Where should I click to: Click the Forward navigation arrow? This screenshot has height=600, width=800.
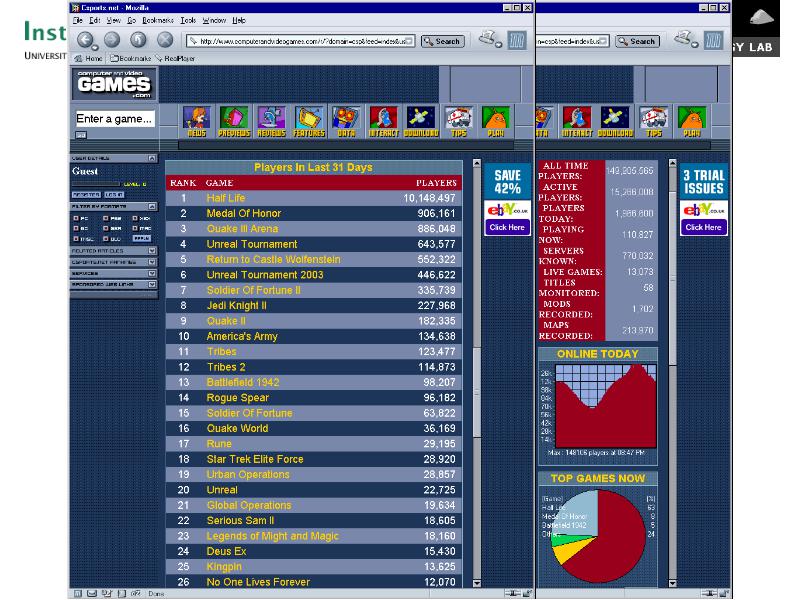point(112,39)
